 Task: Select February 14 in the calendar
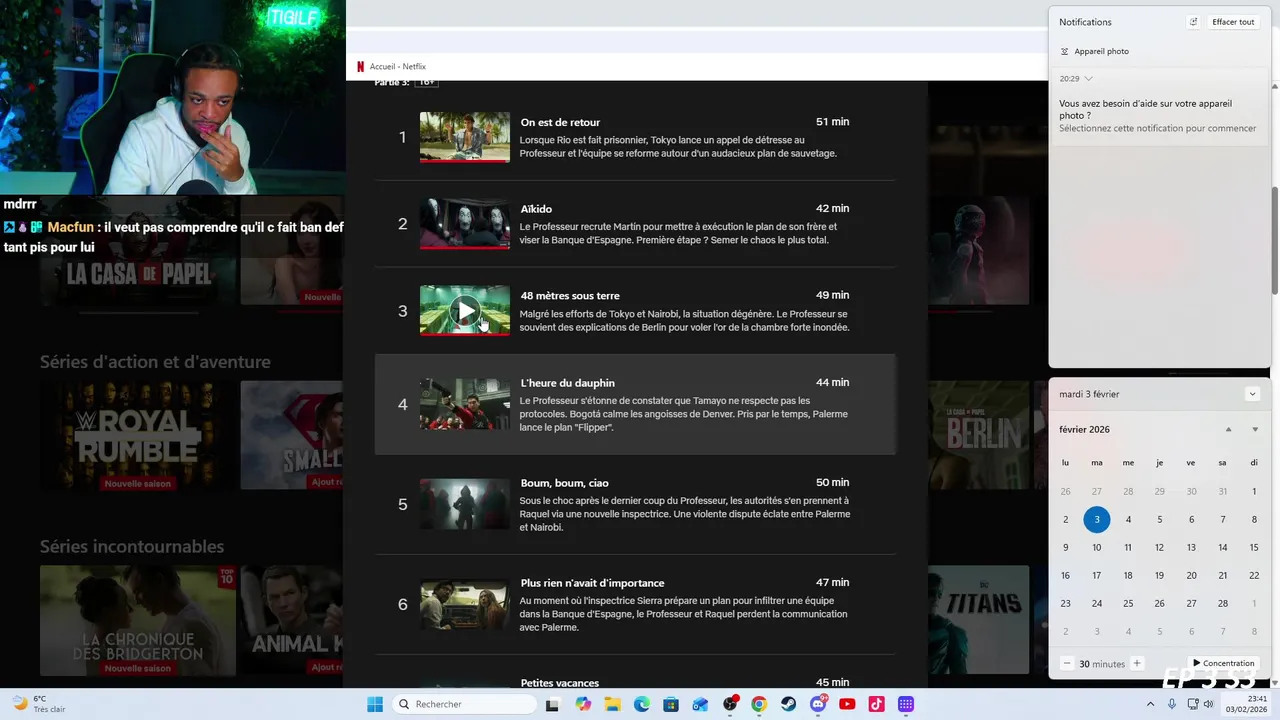[x=1222, y=548]
